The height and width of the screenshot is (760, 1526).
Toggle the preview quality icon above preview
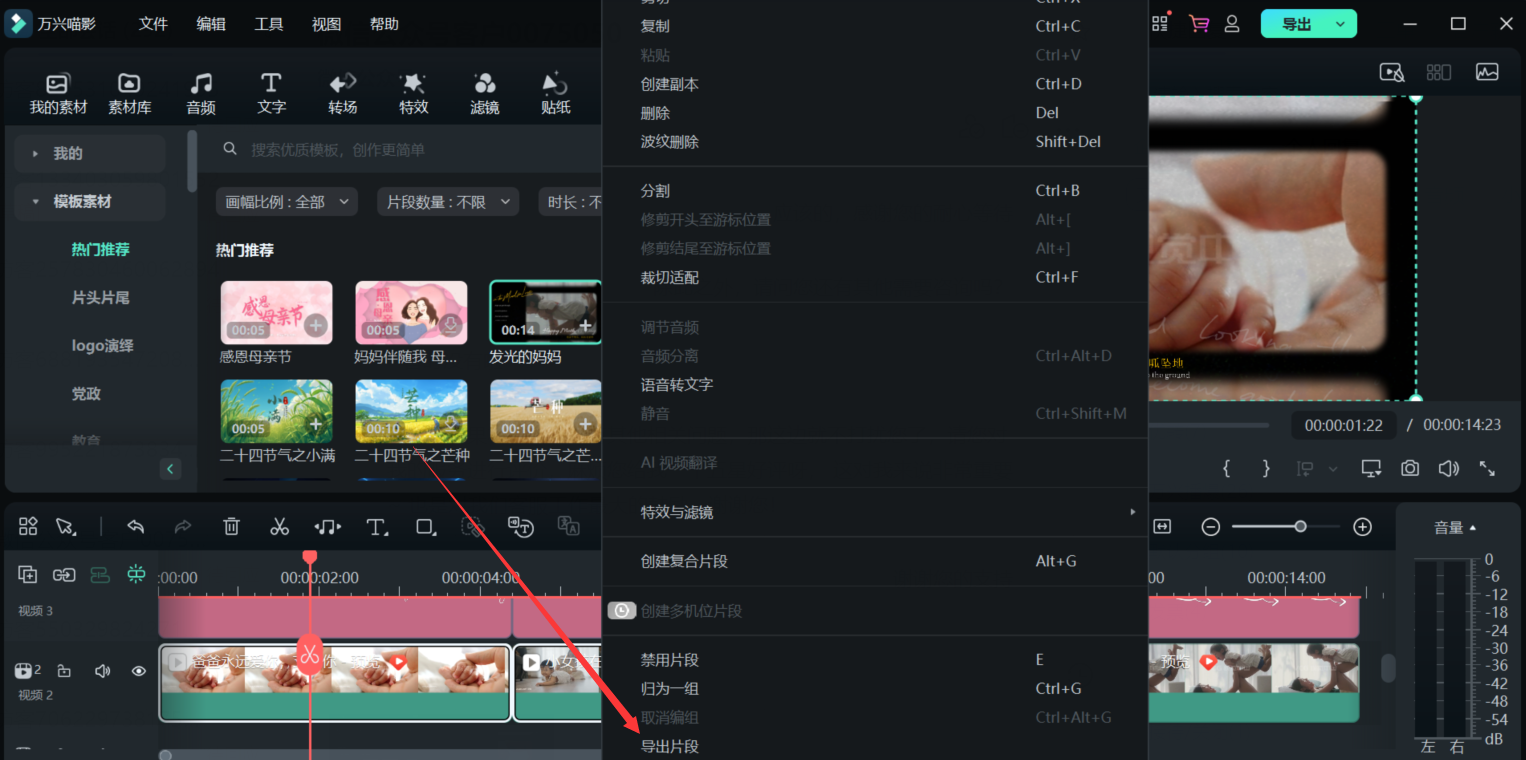1392,72
